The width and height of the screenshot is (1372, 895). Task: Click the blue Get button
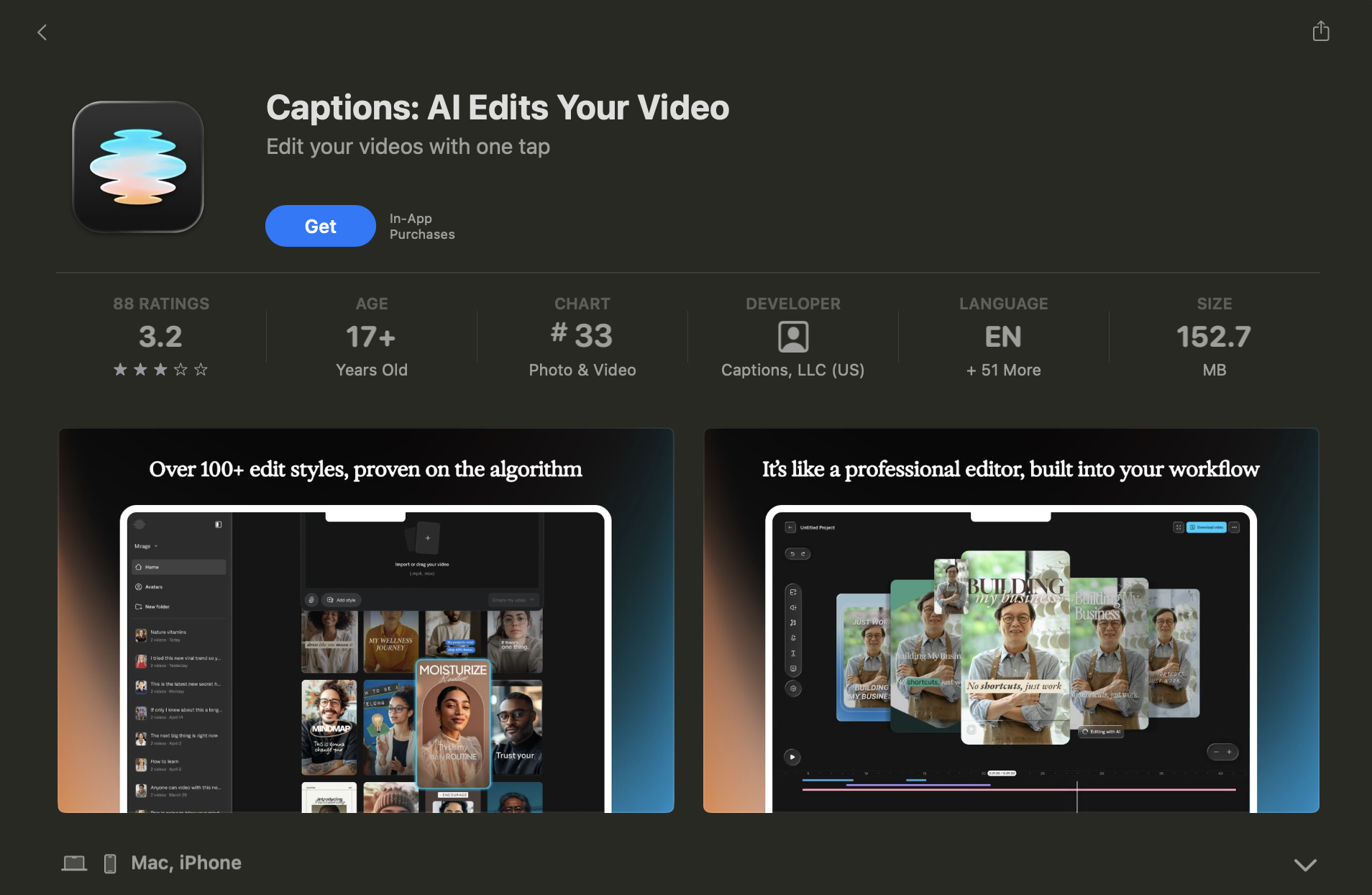(x=321, y=226)
